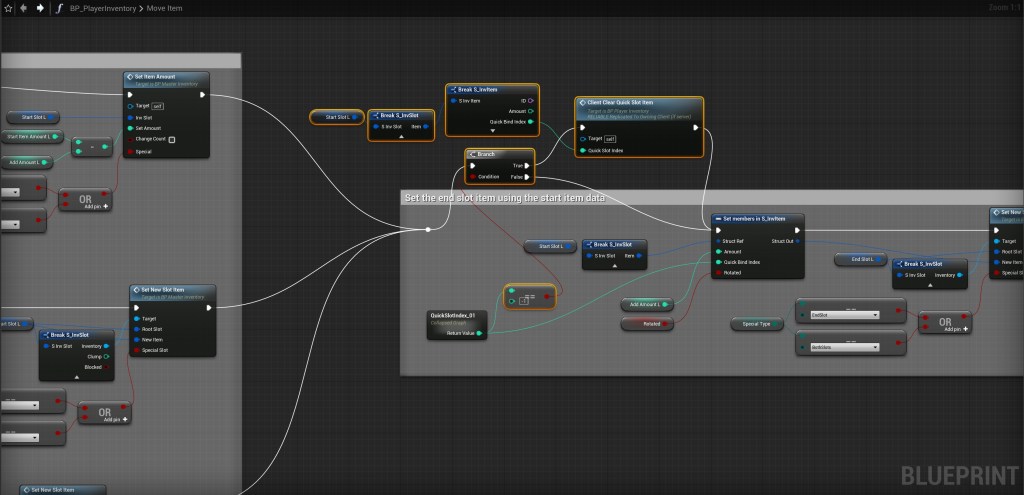Expand the Break S_InvItem node pins
Viewport: 1024px width, 495px height.
(492, 130)
